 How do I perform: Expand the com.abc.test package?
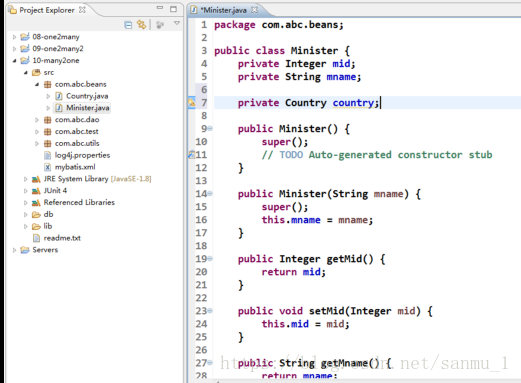37,132
